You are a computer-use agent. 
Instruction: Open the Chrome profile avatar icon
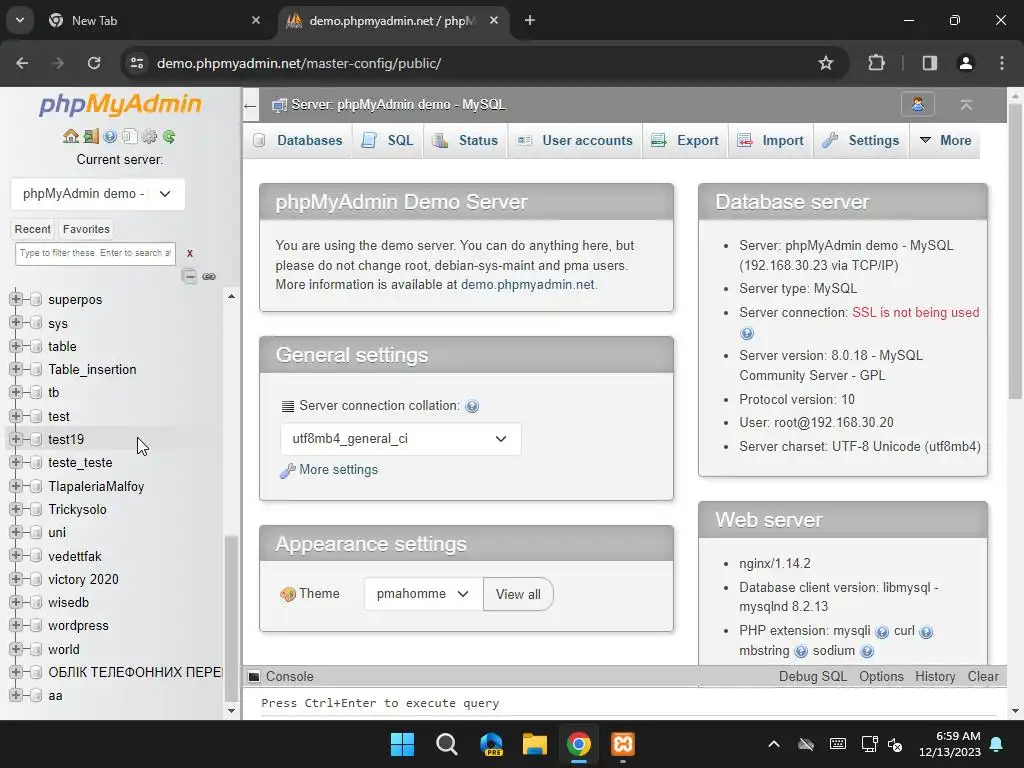[965, 63]
